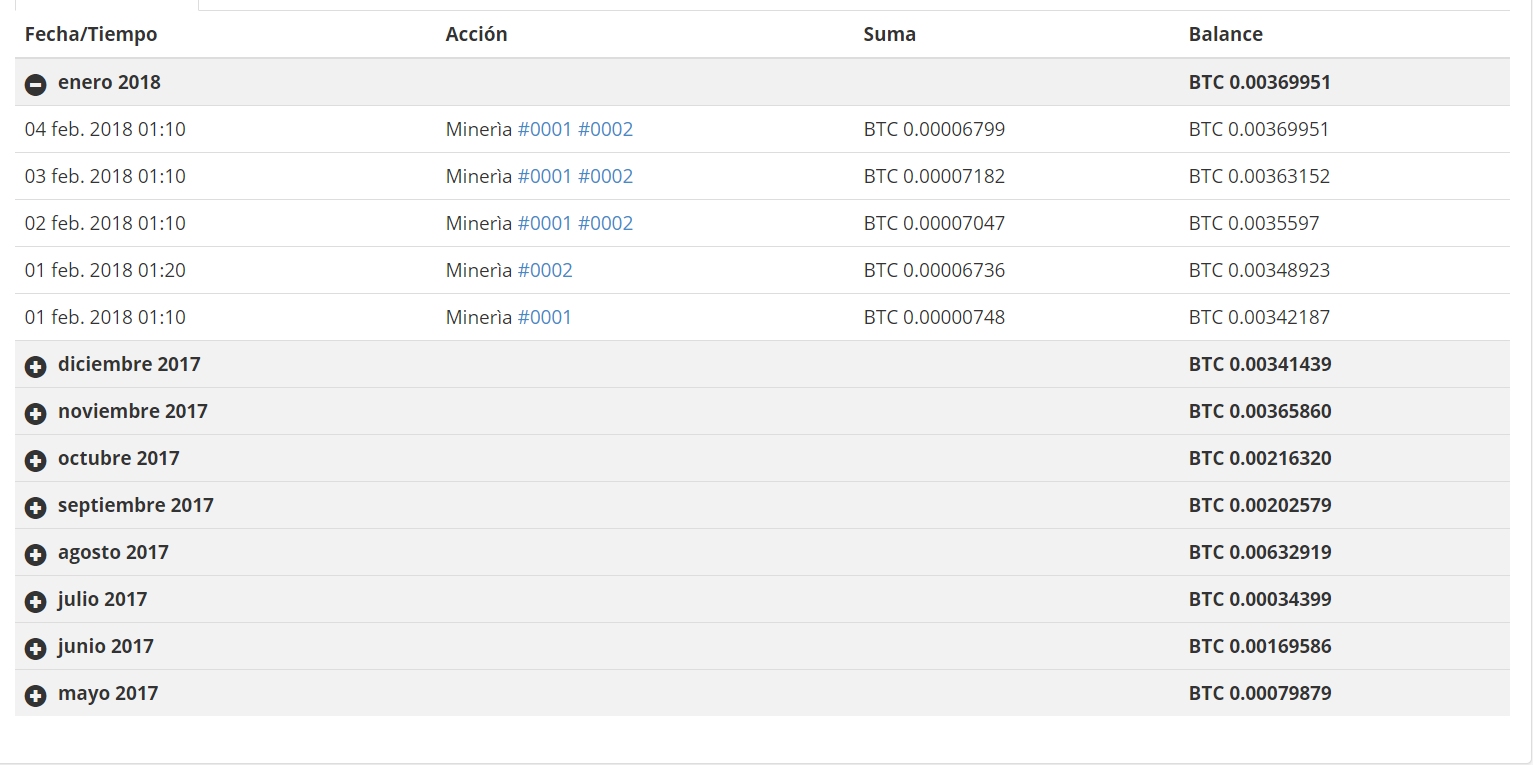The image size is (1533, 765).
Task: Open #0001 link in 02 feb. row
Action: tap(544, 223)
